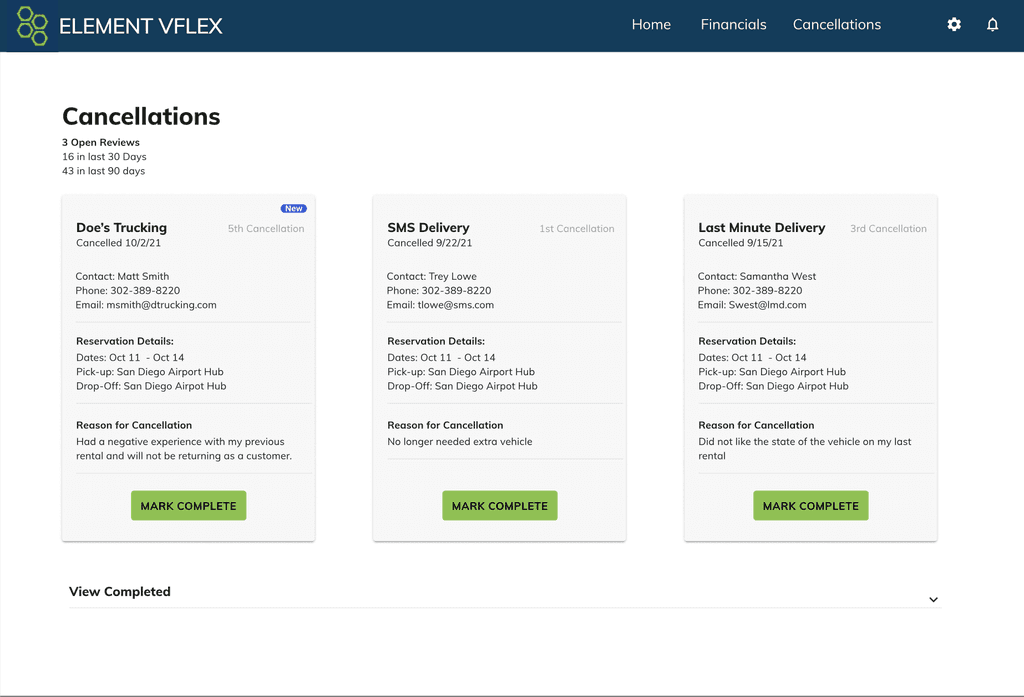The height and width of the screenshot is (697, 1024).
Task: Click 'Cancelled 10/2/21' date text
Action: [x=118, y=243]
